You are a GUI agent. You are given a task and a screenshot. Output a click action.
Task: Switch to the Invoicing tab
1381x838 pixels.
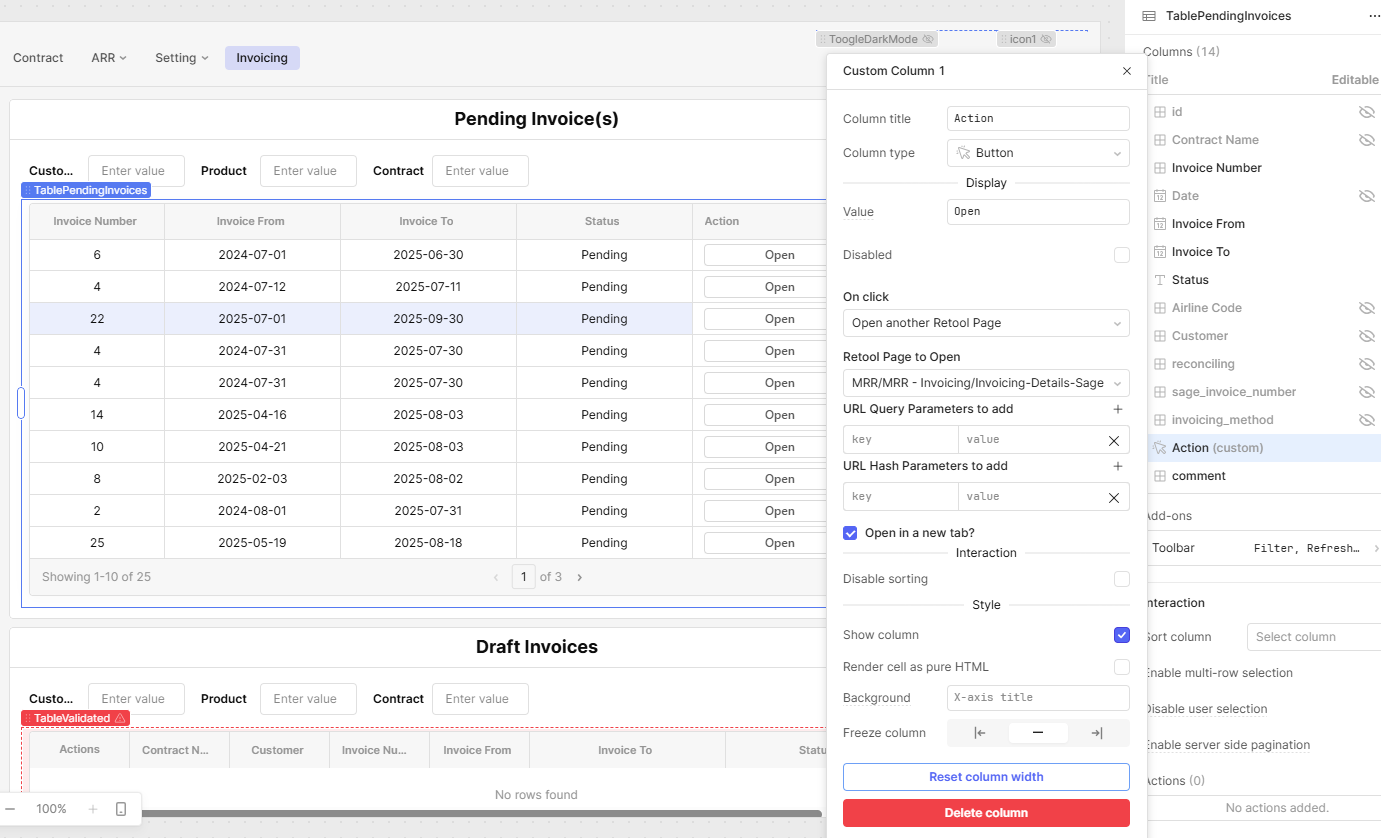[x=262, y=58]
